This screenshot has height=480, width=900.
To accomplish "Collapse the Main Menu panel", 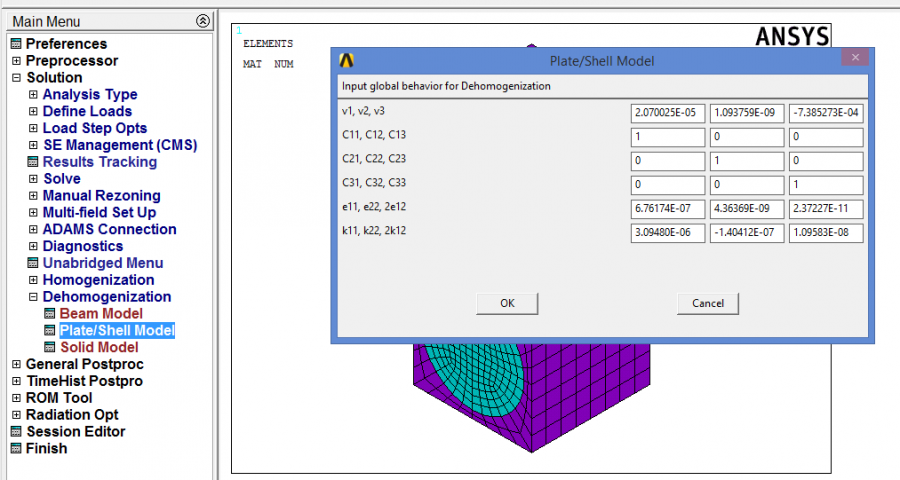I will (203, 21).
